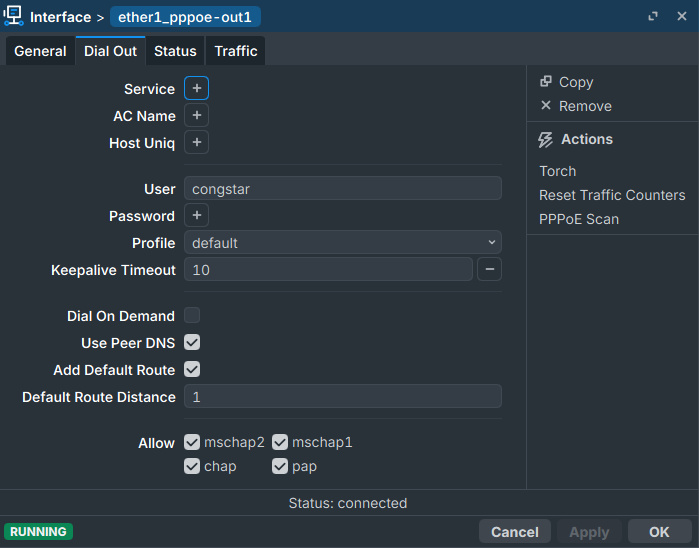The height and width of the screenshot is (548, 699).
Task: Remove Keepalive Timeout with minus icon
Action: click(489, 270)
